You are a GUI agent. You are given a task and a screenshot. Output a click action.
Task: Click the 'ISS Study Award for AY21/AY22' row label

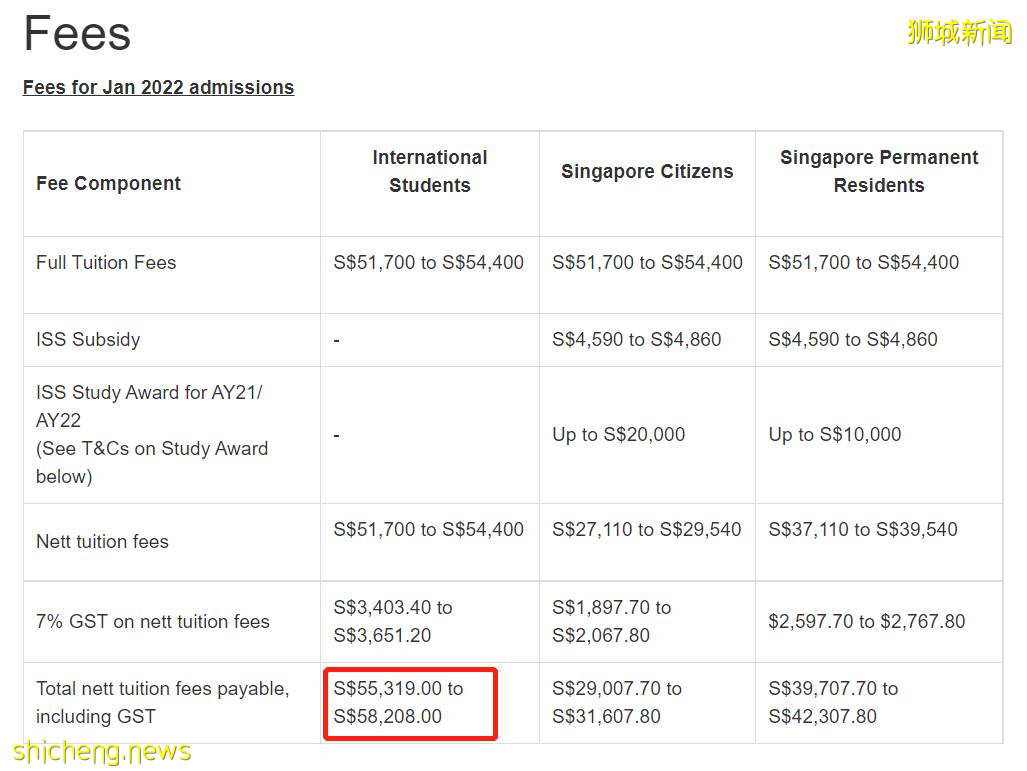click(151, 434)
